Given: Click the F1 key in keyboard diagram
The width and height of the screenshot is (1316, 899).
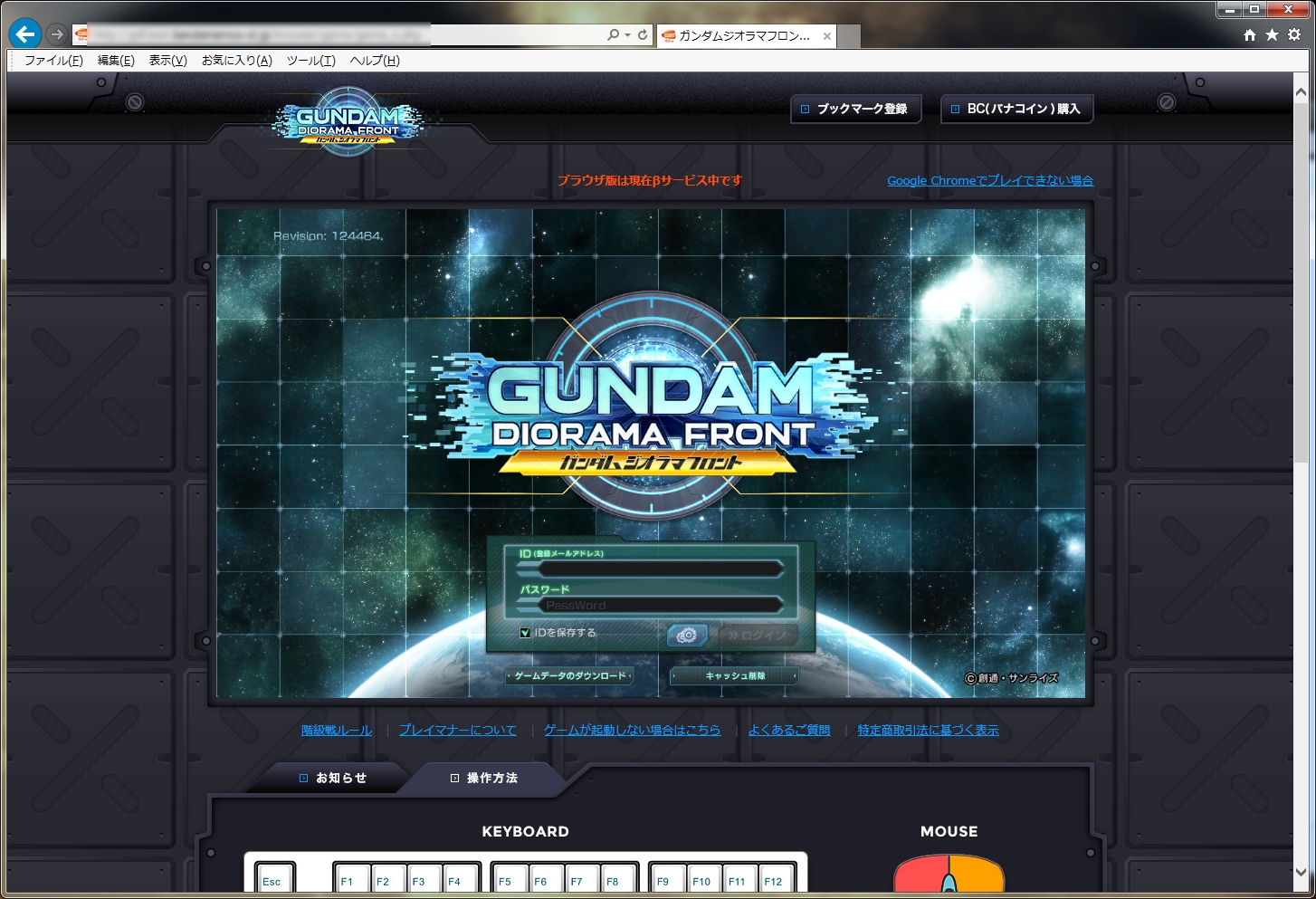Looking at the screenshot, I should 352,879.
